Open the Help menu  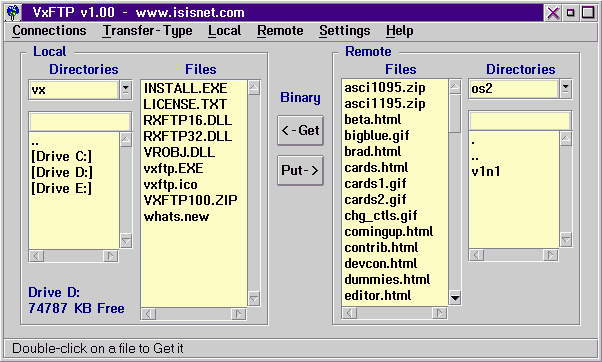point(400,31)
